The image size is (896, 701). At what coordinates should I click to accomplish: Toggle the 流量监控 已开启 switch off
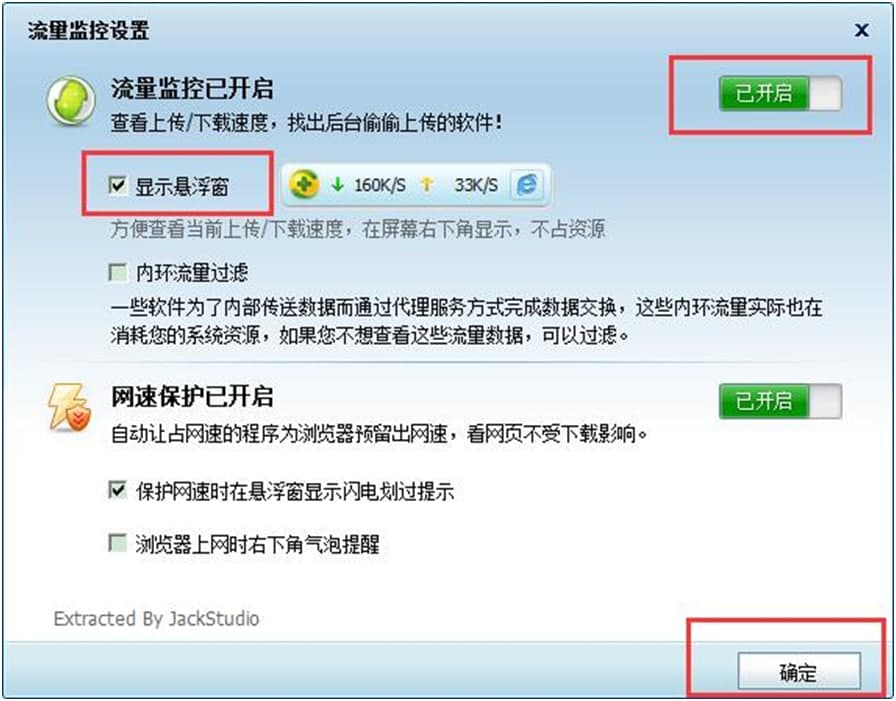(780, 93)
